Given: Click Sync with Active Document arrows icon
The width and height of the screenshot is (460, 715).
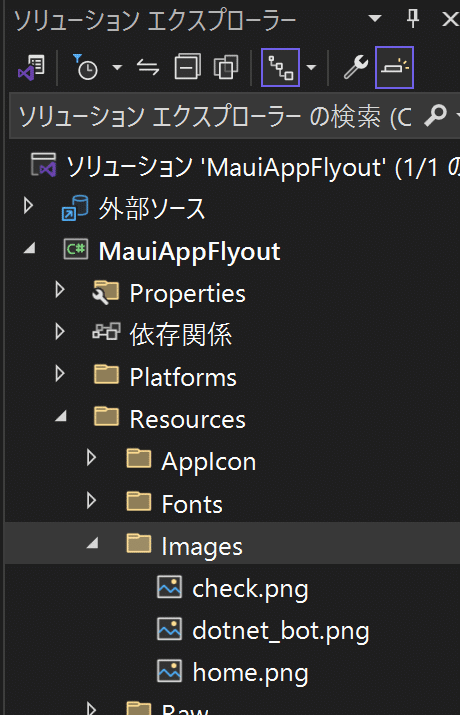Looking at the screenshot, I should click(x=148, y=68).
